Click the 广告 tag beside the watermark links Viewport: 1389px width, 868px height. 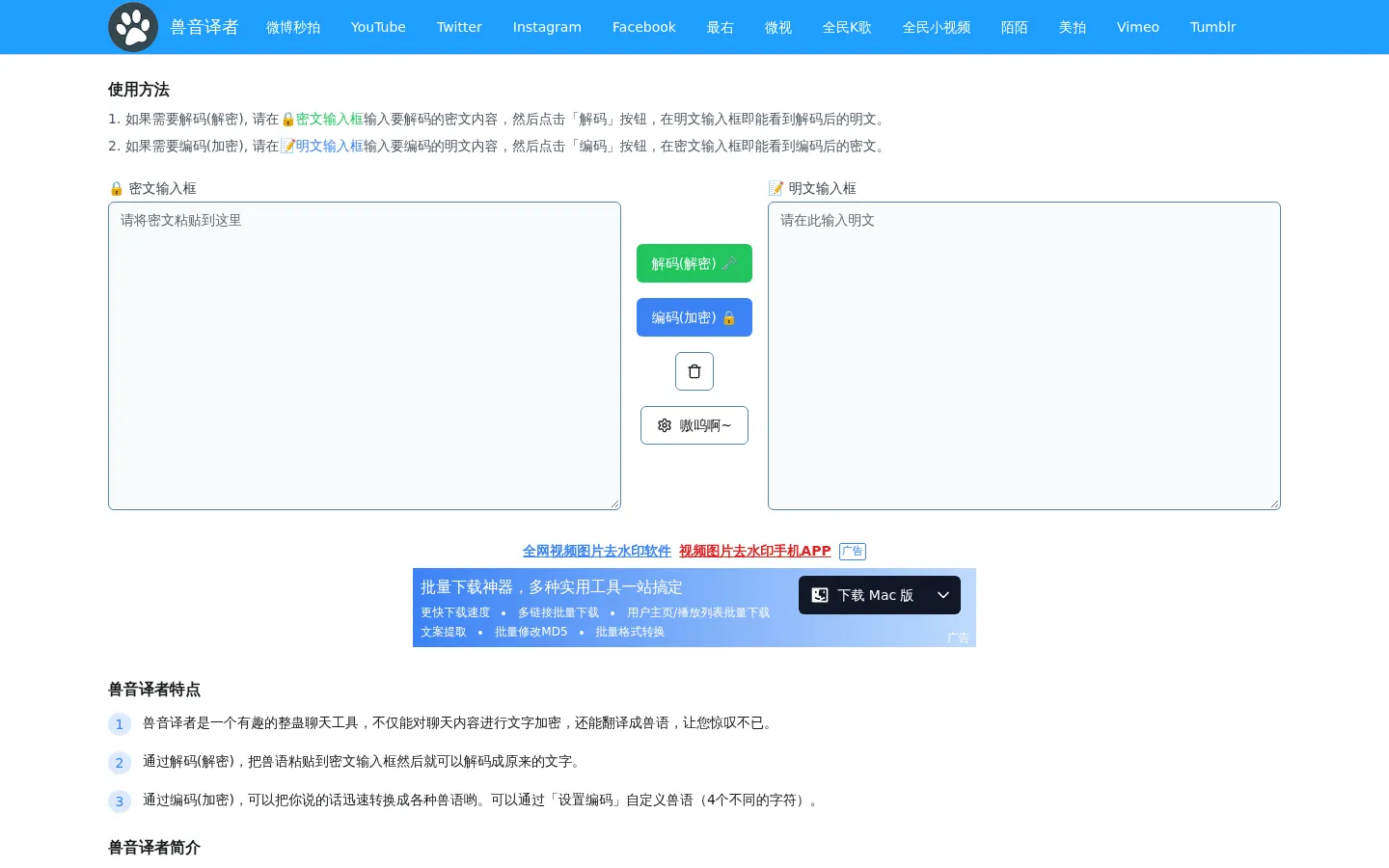click(853, 552)
